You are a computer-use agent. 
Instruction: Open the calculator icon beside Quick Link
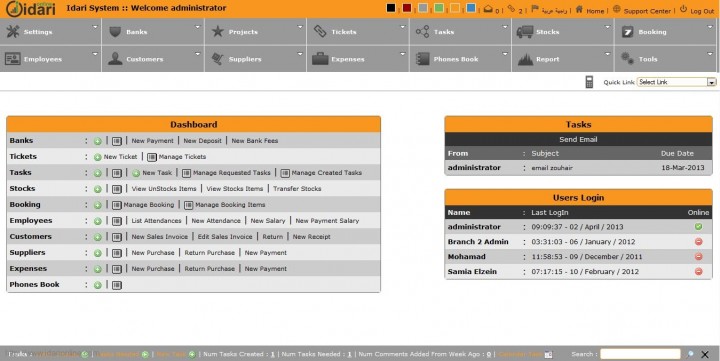[x=589, y=82]
